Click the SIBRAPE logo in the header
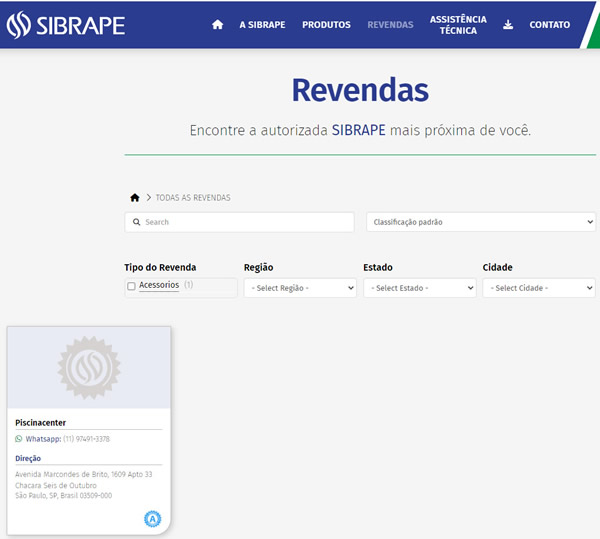 point(66,25)
